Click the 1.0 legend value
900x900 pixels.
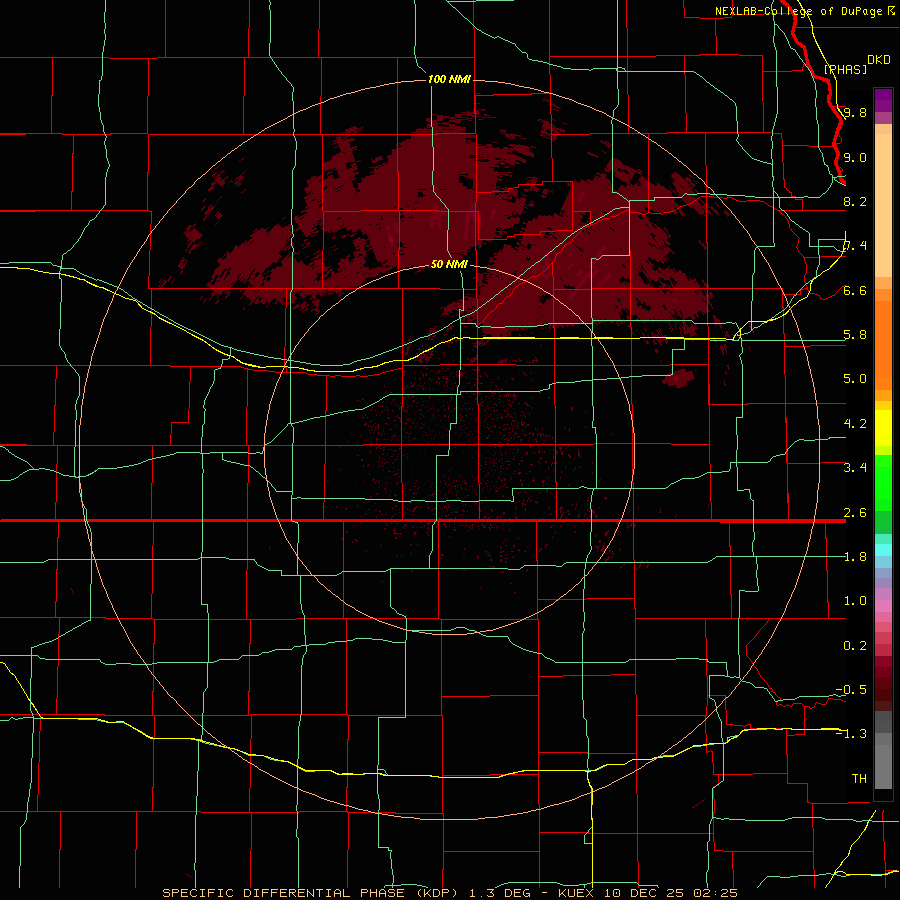click(x=855, y=601)
